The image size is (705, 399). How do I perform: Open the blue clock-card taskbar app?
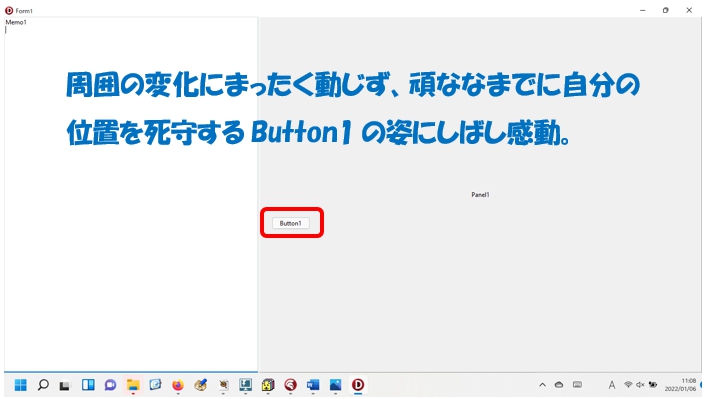(x=156, y=385)
